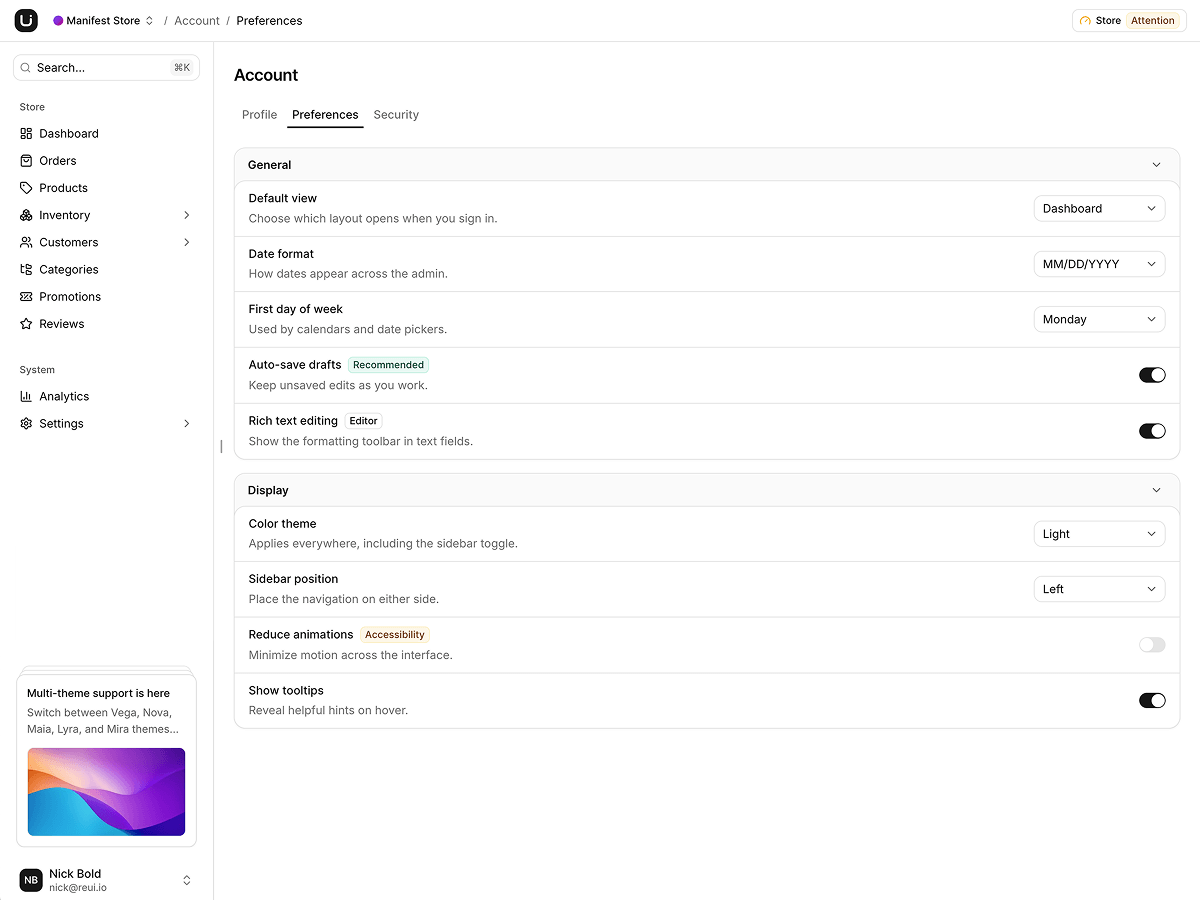Click the Products tag icon
Image resolution: width=1200 pixels, height=900 pixels.
(26, 187)
